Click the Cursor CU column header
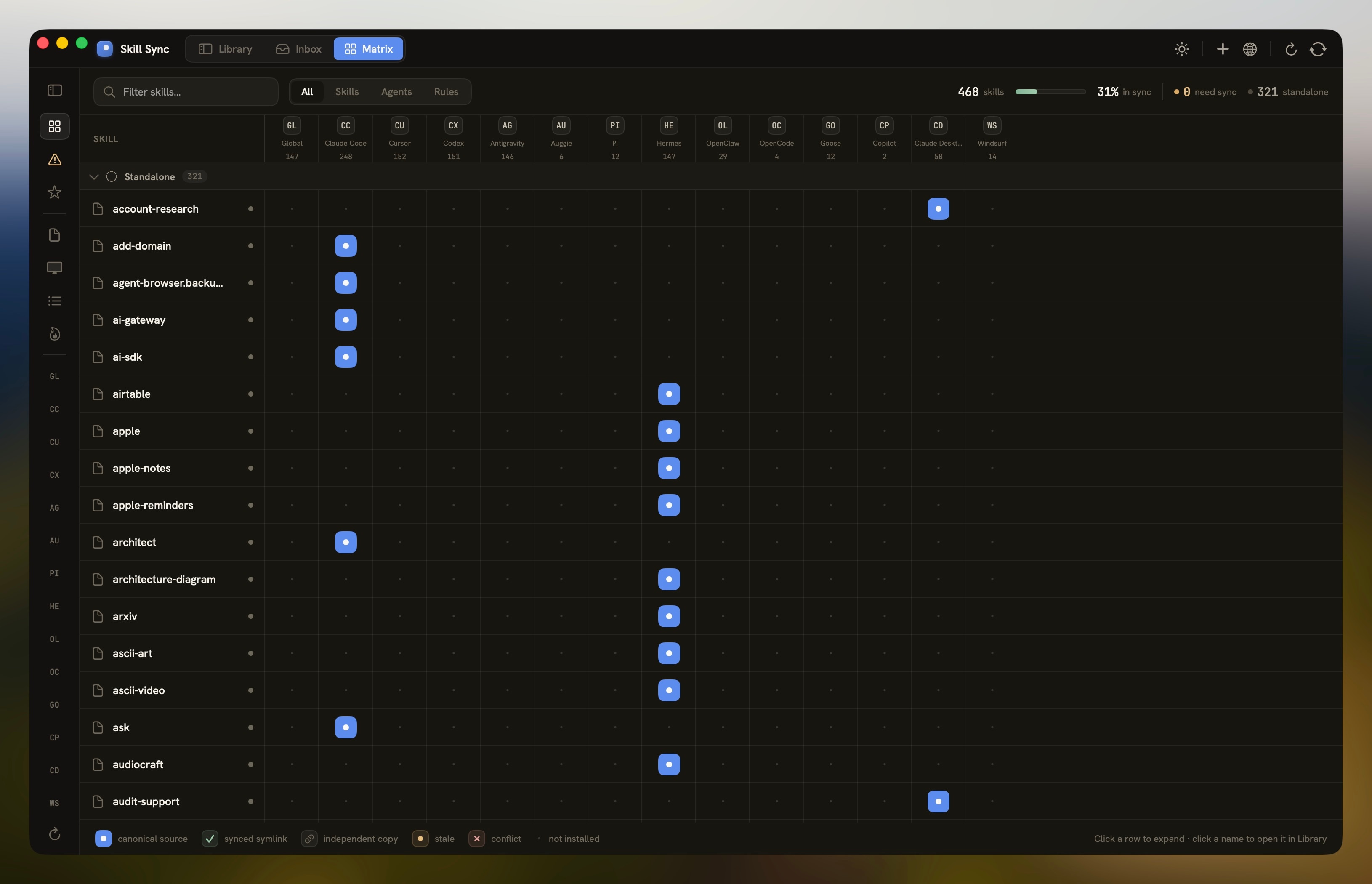This screenshot has height=884, width=1372. coord(399,139)
